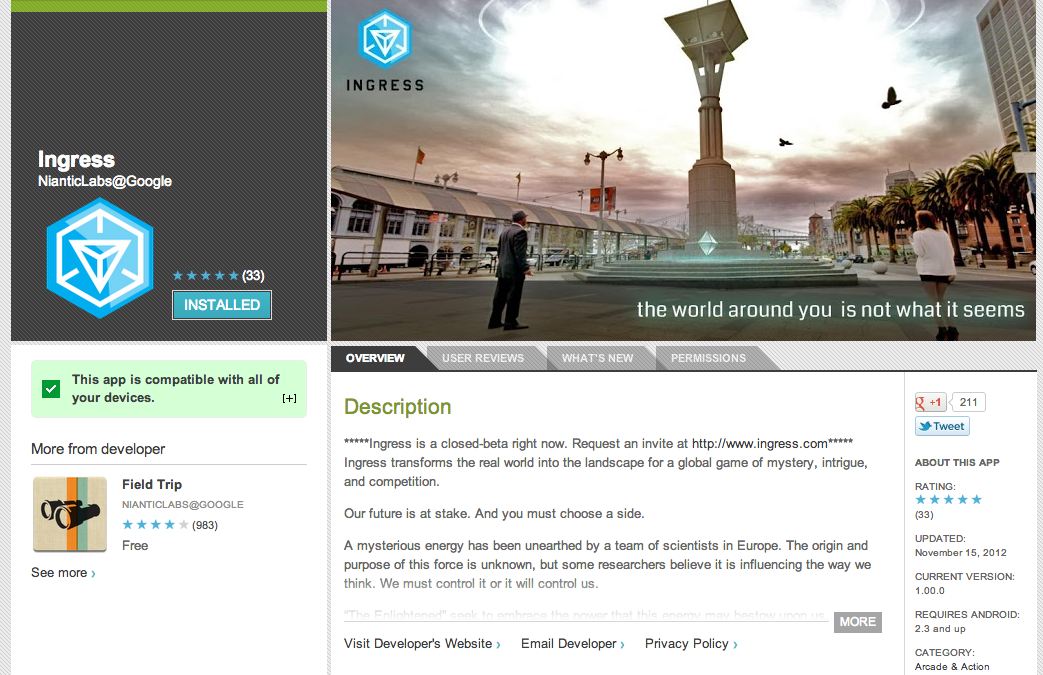This screenshot has width=1043, height=675.
Task: Open the Permissions tab
Action: (708, 358)
